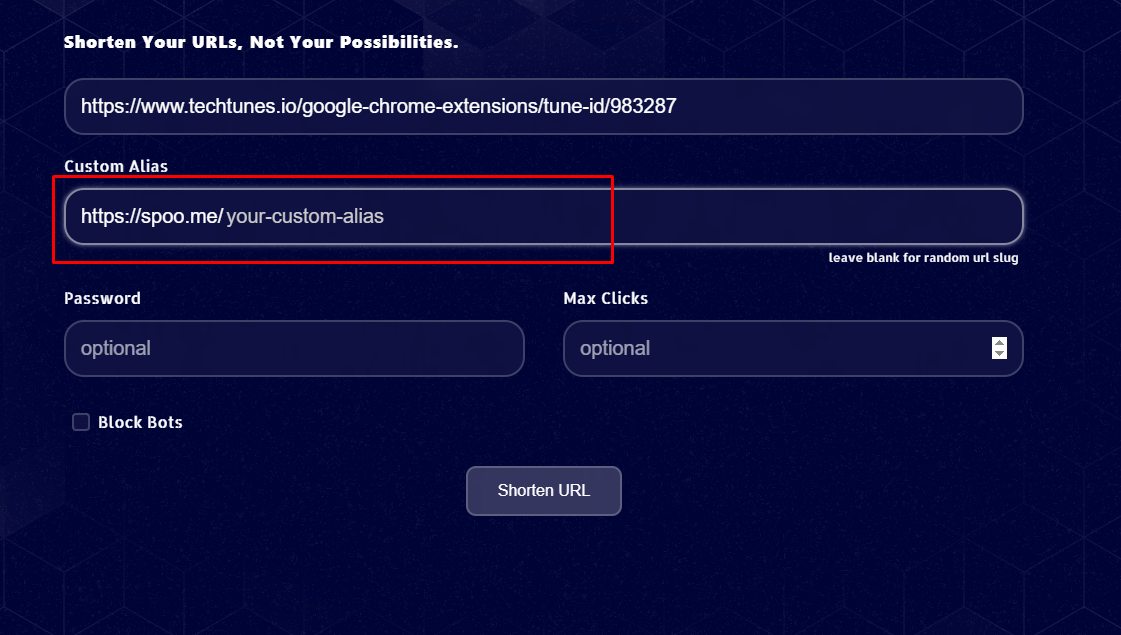Focus the Max Clicks input
This screenshot has height=635, width=1121.
pyautogui.click(x=780, y=348)
